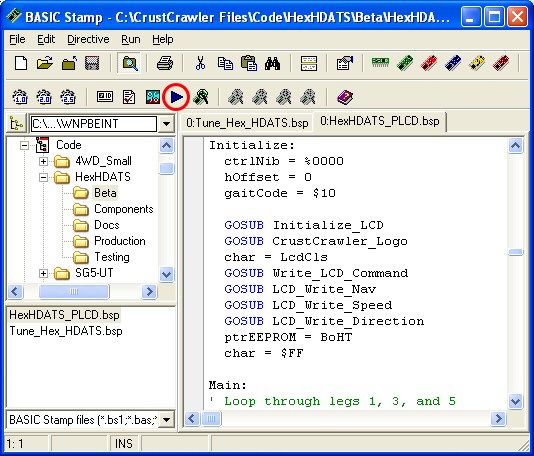Open the File menu
This screenshot has height=456, width=534.
(17, 40)
